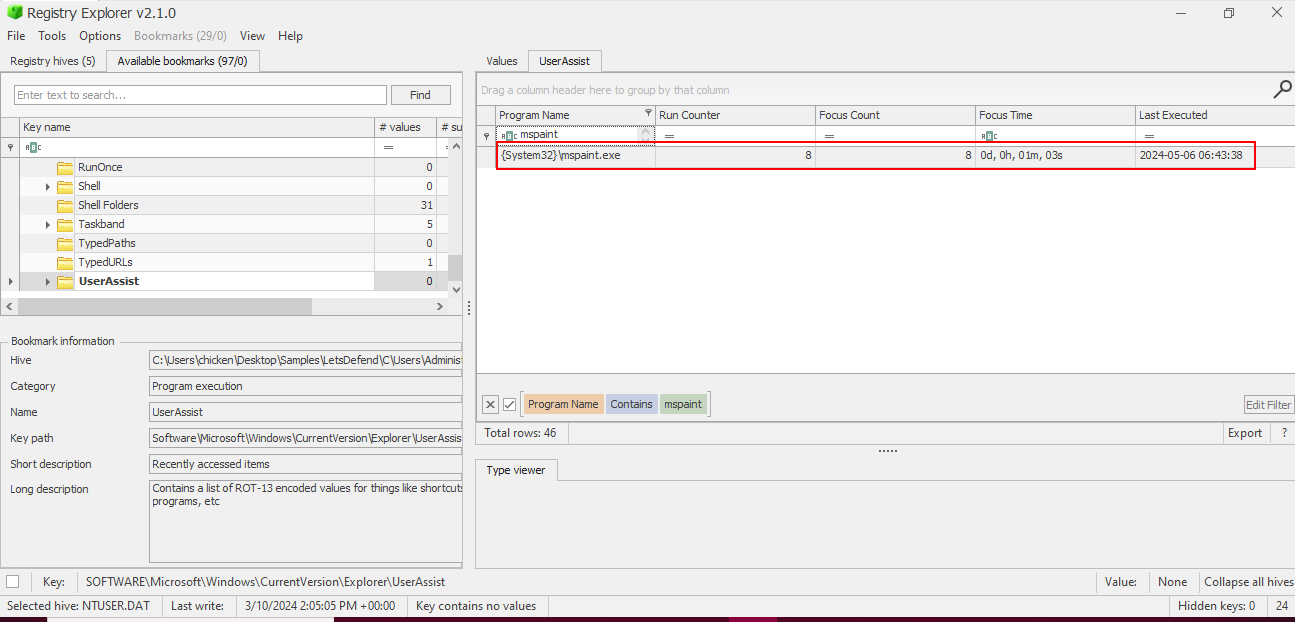The height and width of the screenshot is (622, 1295).
Task: Expand the UserAssist tree node
Action: click(x=47, y=282)
